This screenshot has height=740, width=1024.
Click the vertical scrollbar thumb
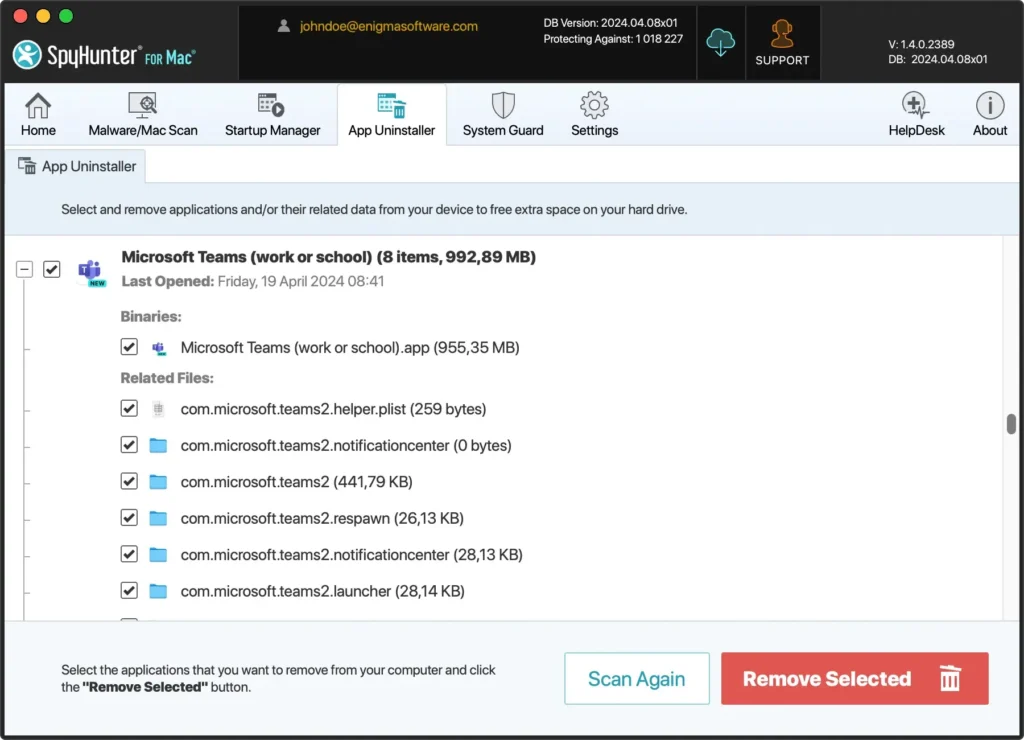(x=1011, y=424)
